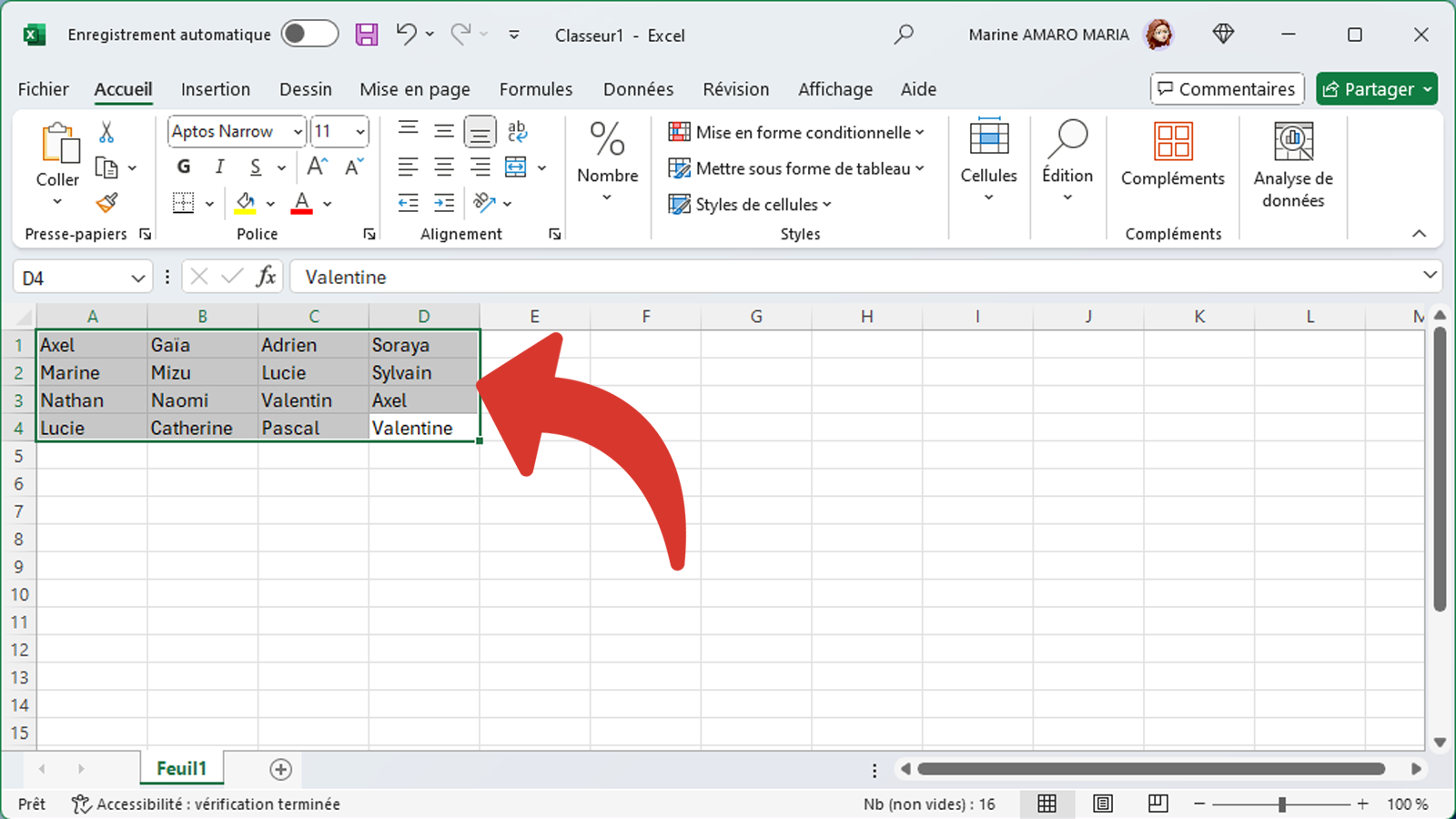Switch to the Formules ribbon tab
Viewport: 1456px width, 819px height.
tap(535, 88)
